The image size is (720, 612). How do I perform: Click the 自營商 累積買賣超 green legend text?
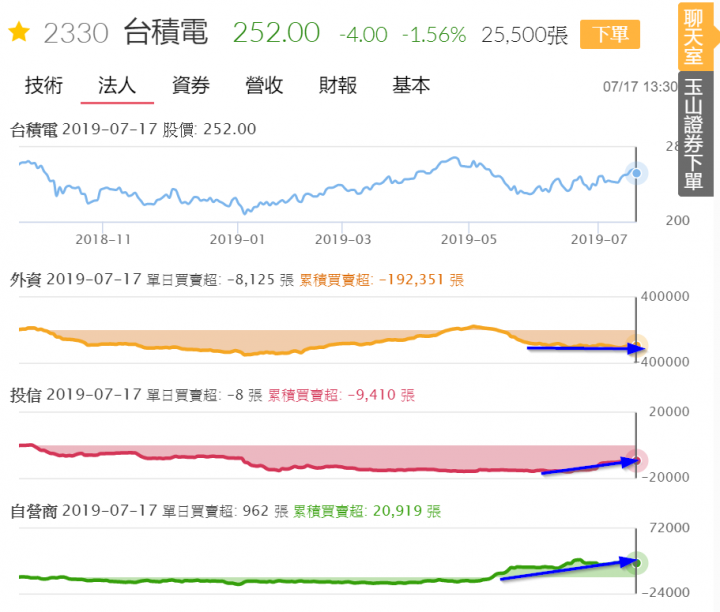coord(367,511)
